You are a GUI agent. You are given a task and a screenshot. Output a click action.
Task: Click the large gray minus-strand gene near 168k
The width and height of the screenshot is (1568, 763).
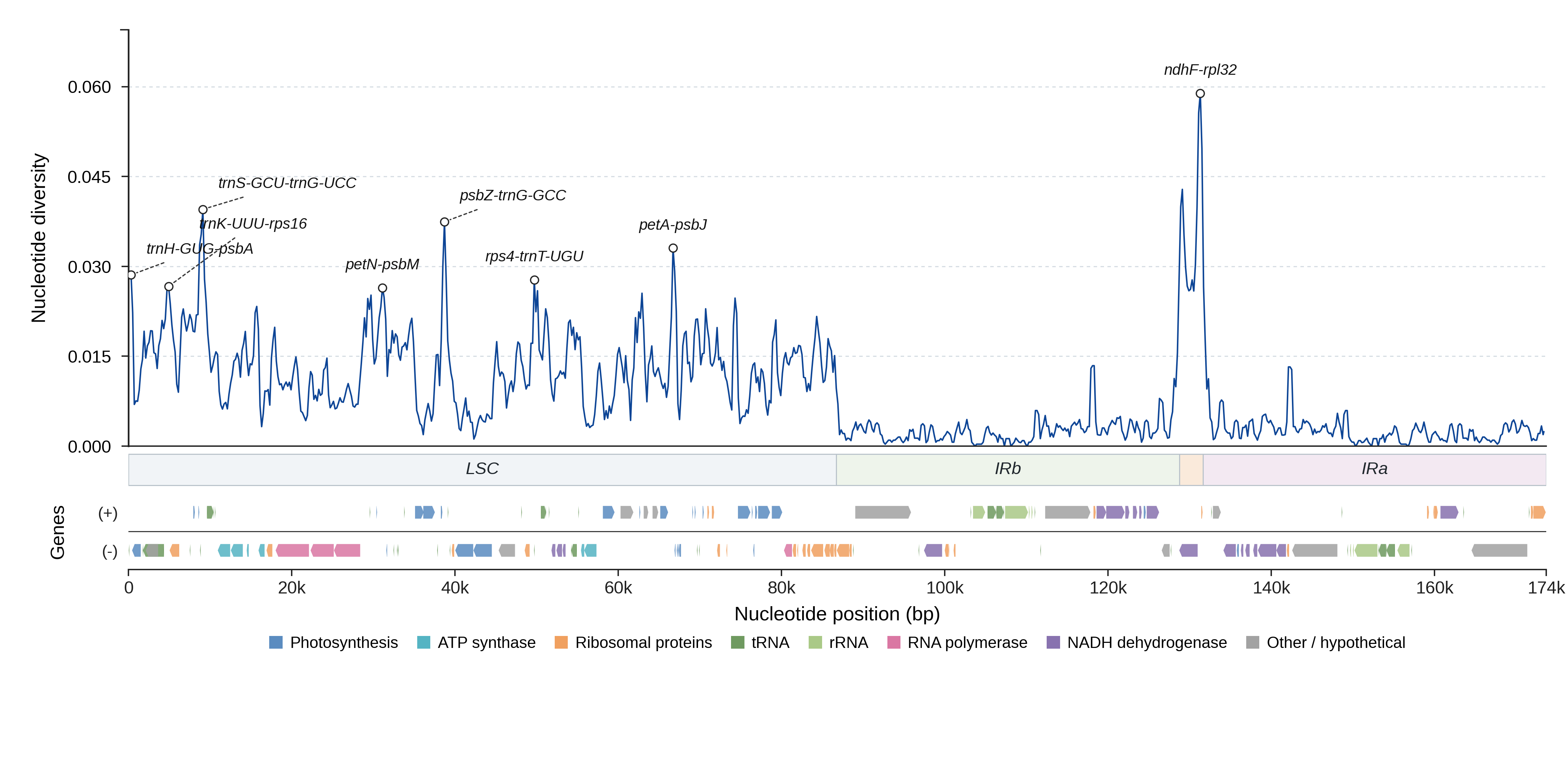pyautogui.click(x=1499, y=551)
